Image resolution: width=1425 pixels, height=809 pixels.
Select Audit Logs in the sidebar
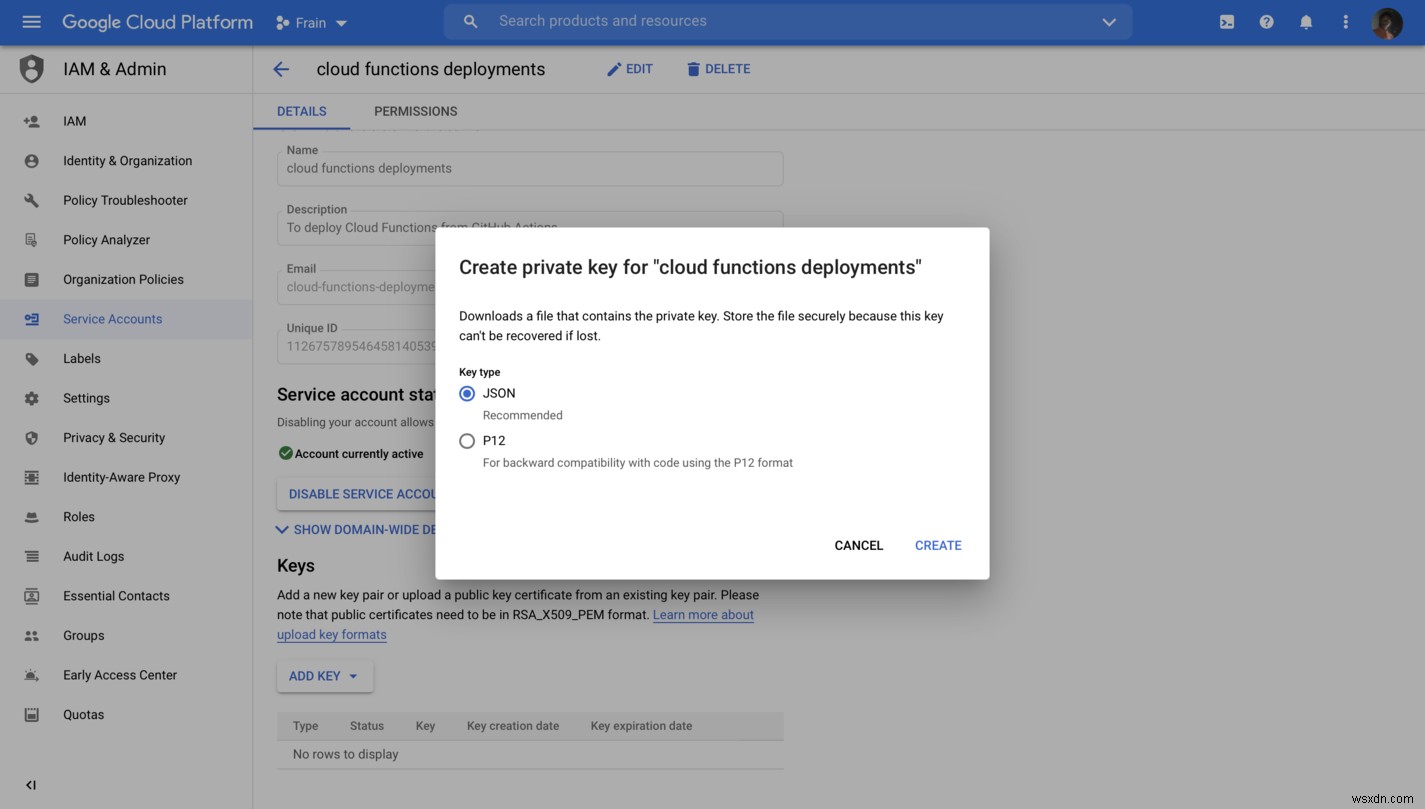93,556
